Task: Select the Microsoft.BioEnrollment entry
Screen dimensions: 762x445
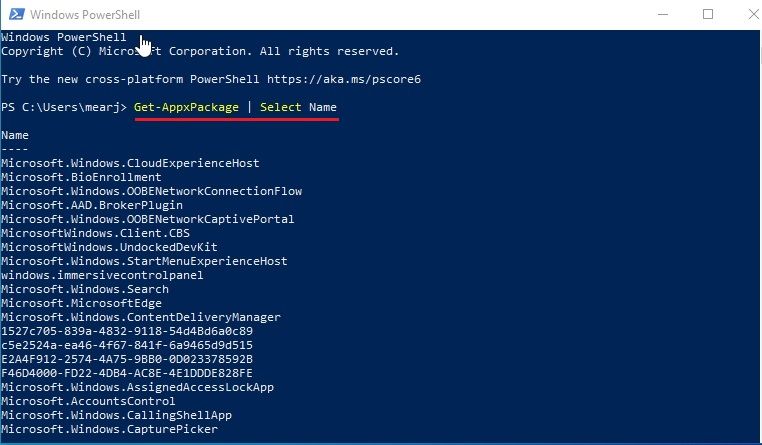Action: click(81, 177)
